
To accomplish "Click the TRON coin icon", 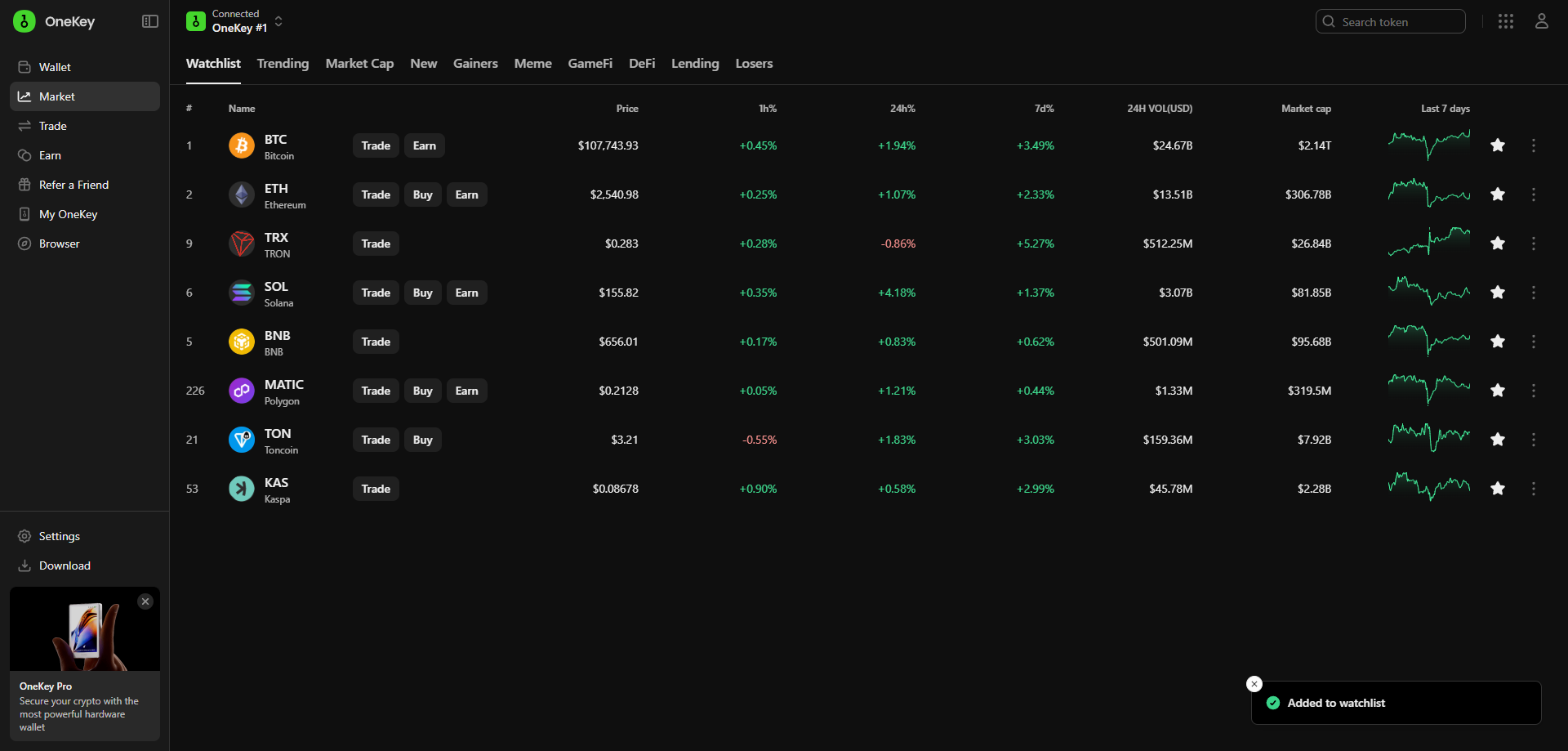I will (242, 244).
